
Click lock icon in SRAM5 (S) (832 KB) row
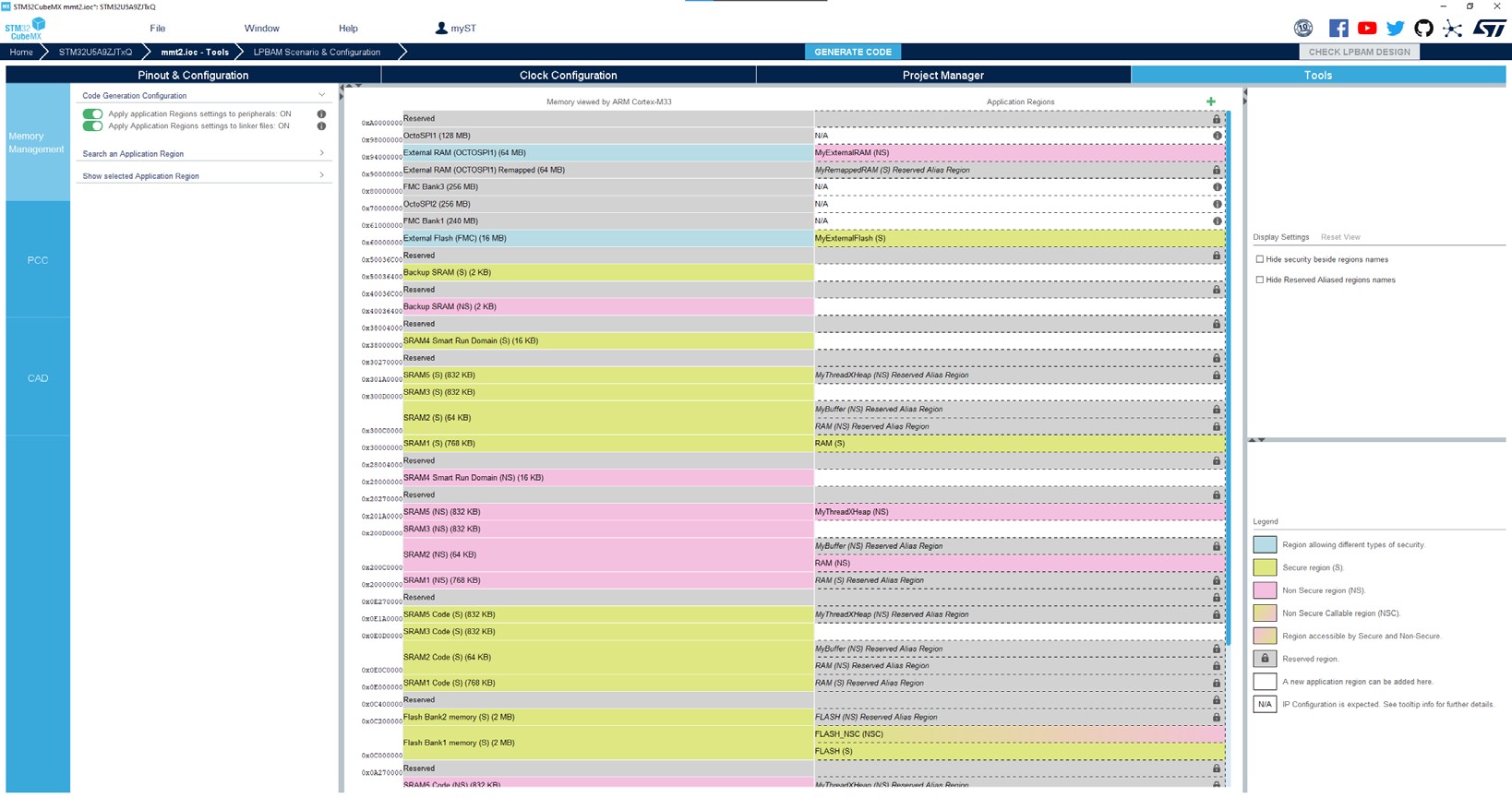[x=1217, y=375]
